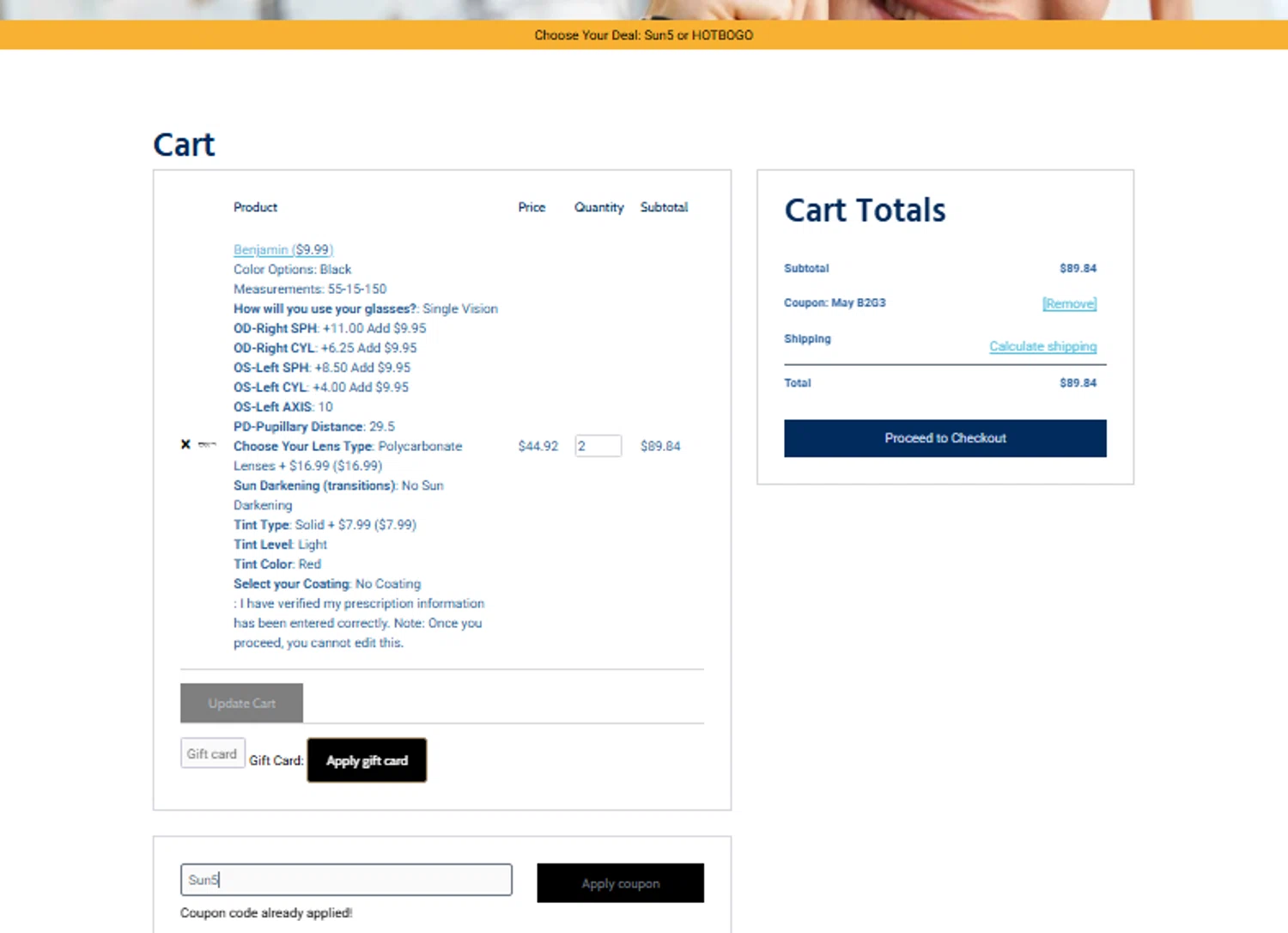Click the coupon code field containing Sun5
Screen dimensions: 1288x933
point(346,880)
